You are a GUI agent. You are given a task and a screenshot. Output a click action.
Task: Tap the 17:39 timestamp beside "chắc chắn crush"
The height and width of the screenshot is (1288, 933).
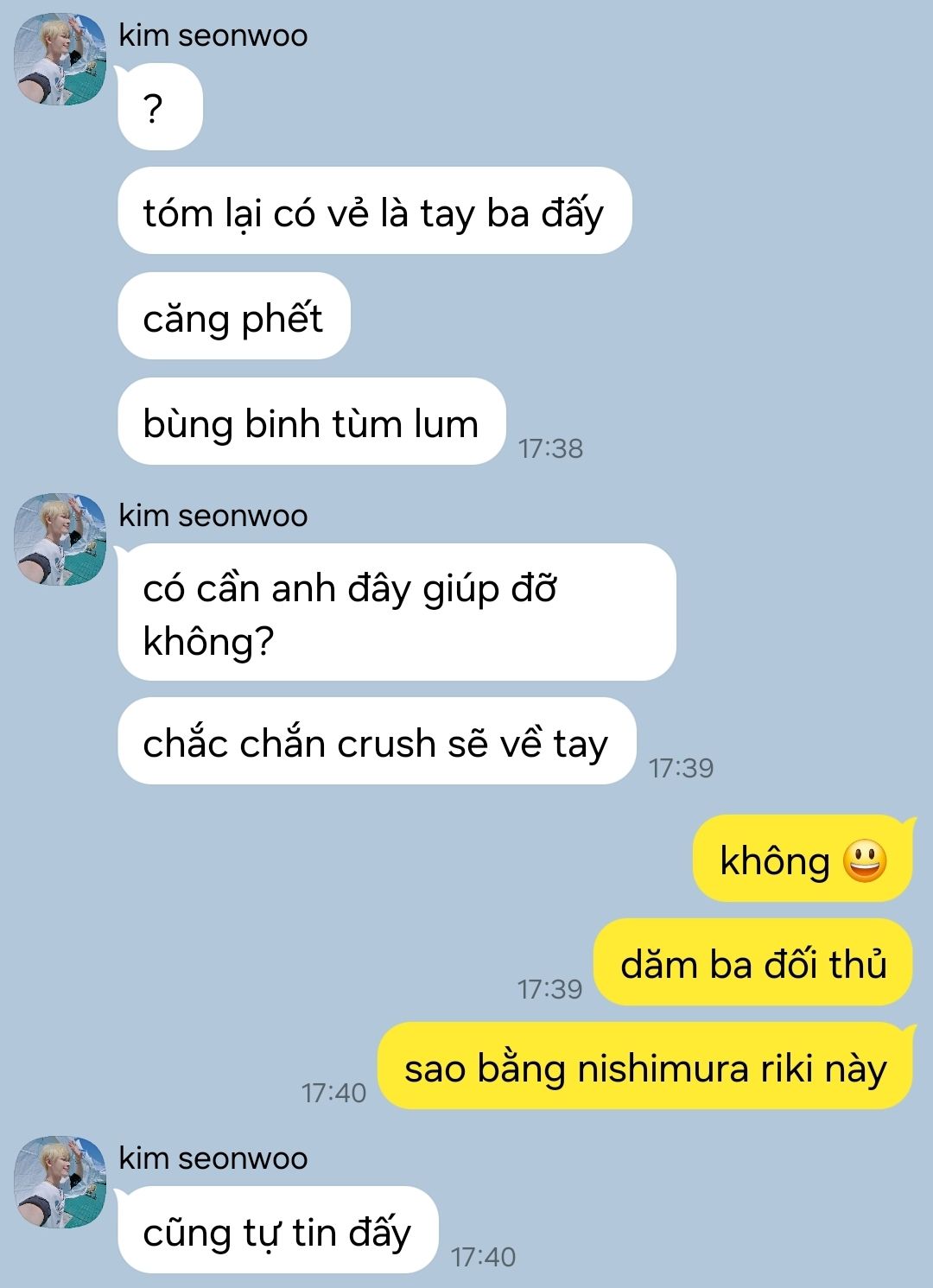681,768
